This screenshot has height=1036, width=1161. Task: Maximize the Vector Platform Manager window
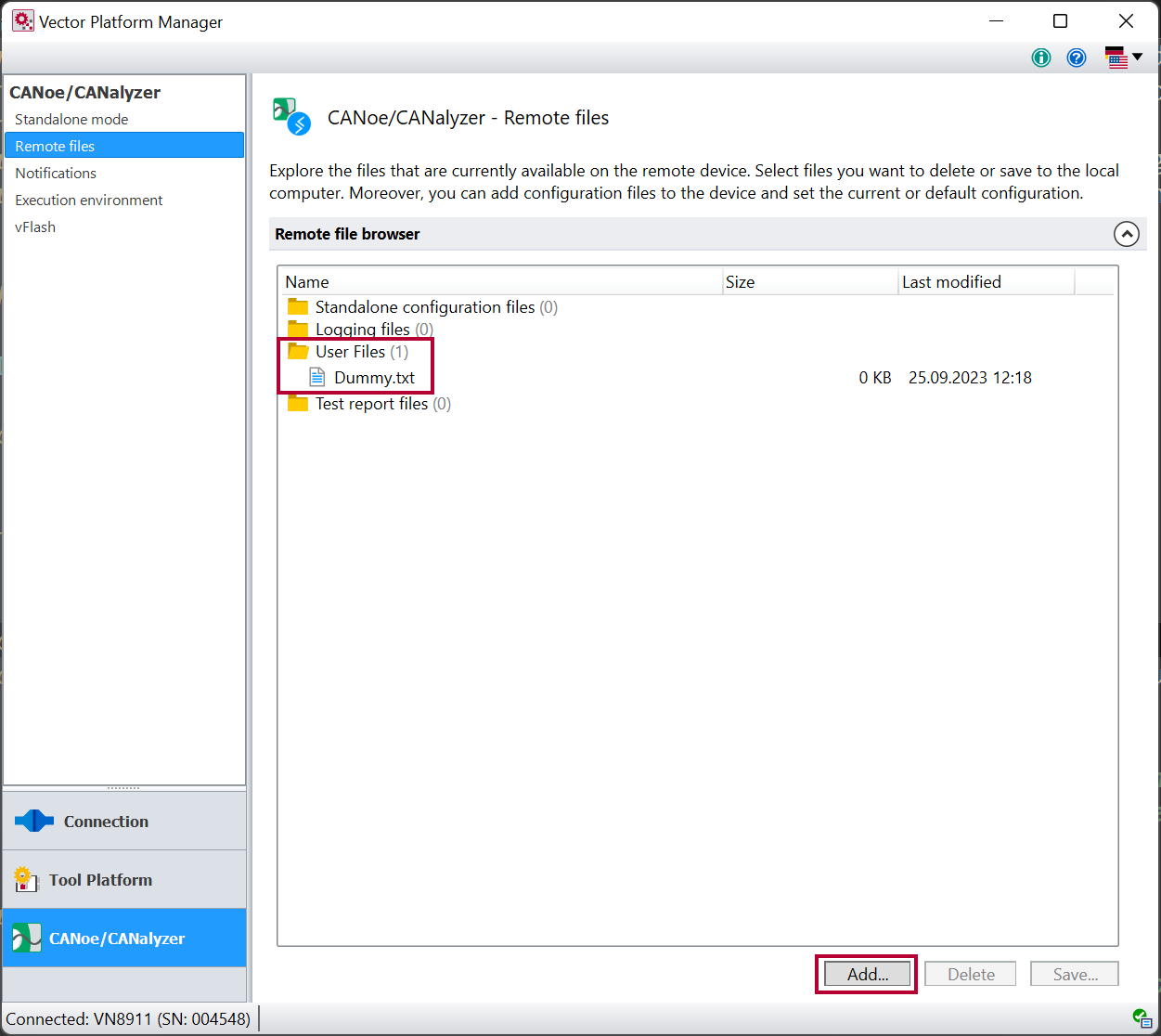coord(1060,21)
